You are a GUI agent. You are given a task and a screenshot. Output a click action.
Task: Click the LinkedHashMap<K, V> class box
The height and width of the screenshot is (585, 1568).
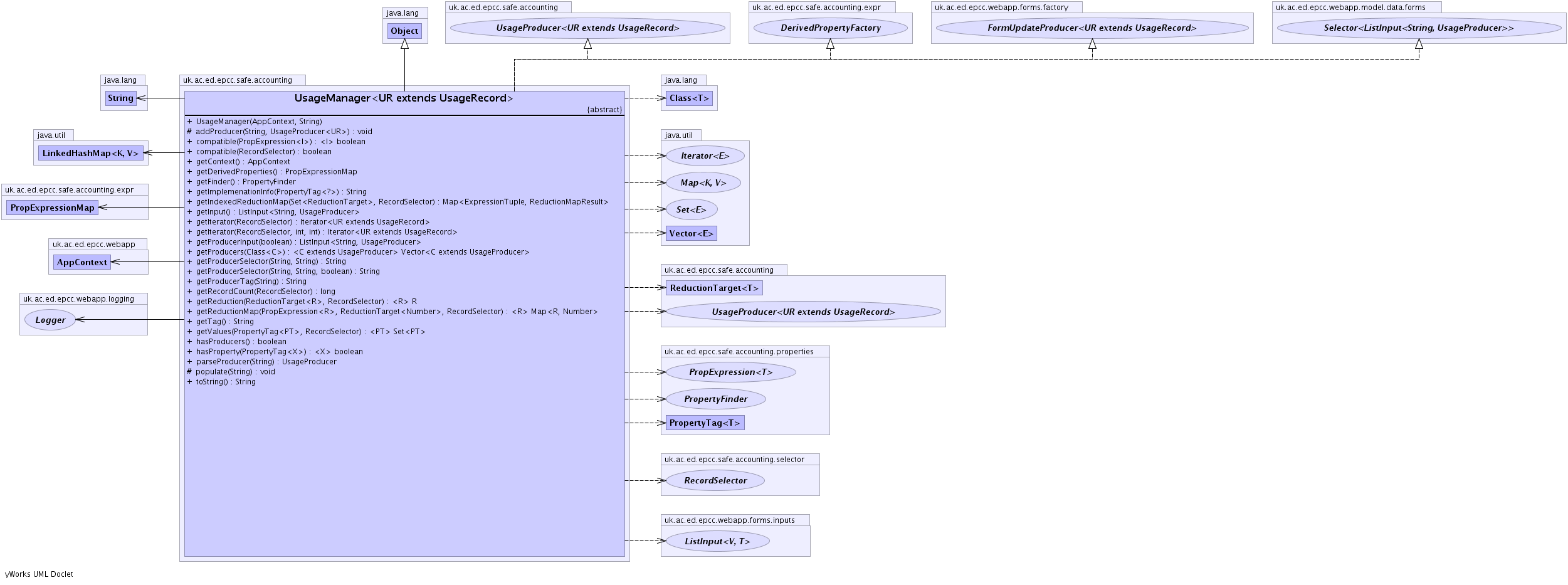point(90,153)
